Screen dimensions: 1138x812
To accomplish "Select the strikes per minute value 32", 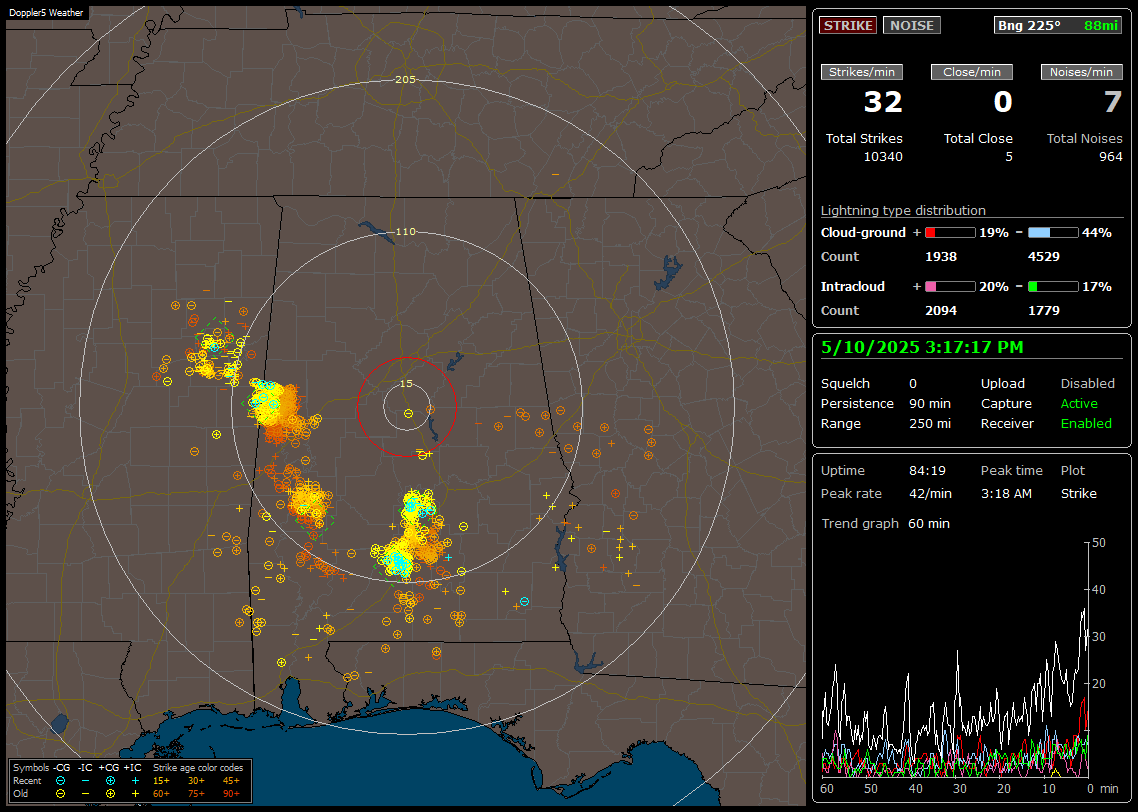I will coord(883,102).
